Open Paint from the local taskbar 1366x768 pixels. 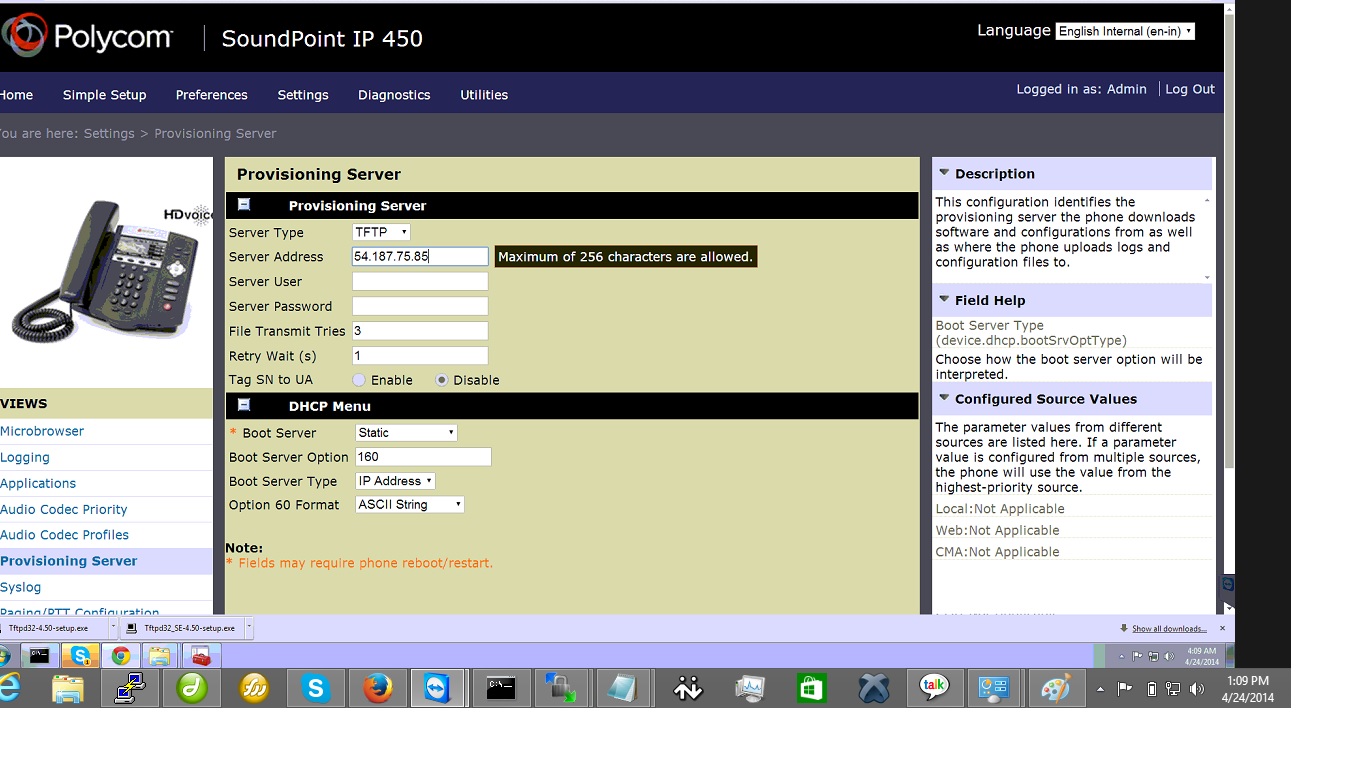[x=1056, y=688]
